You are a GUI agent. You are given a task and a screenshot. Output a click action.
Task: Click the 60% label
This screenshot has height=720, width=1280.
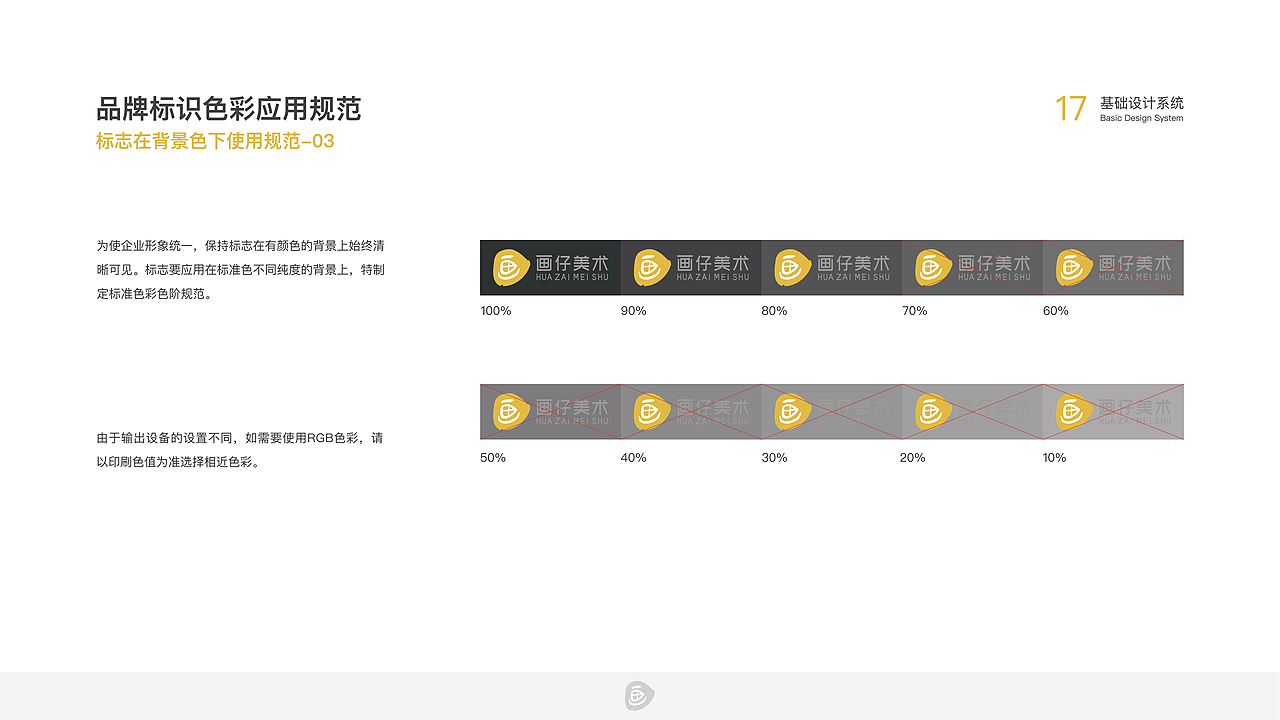pyautogui.click(x=1056, y=311)
